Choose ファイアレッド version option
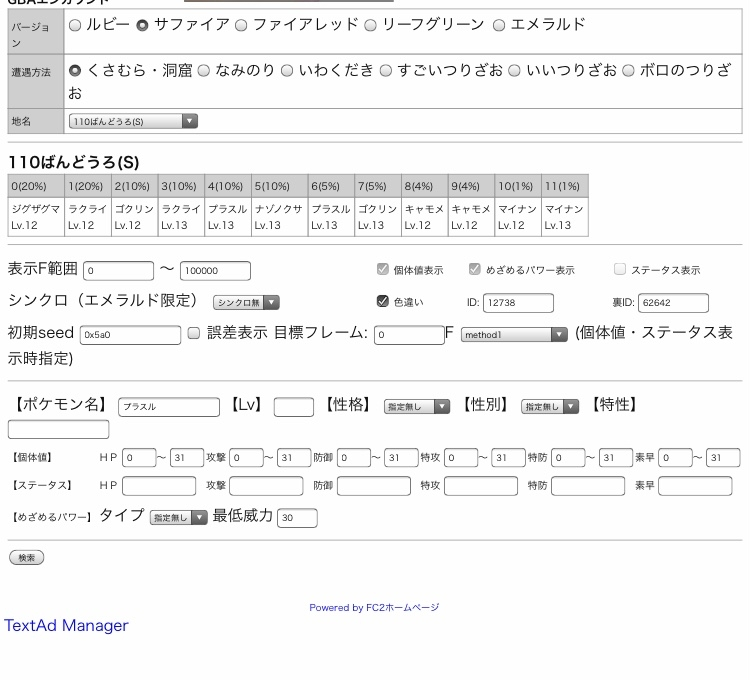The image size is (750, 680). tap(241, 25)
